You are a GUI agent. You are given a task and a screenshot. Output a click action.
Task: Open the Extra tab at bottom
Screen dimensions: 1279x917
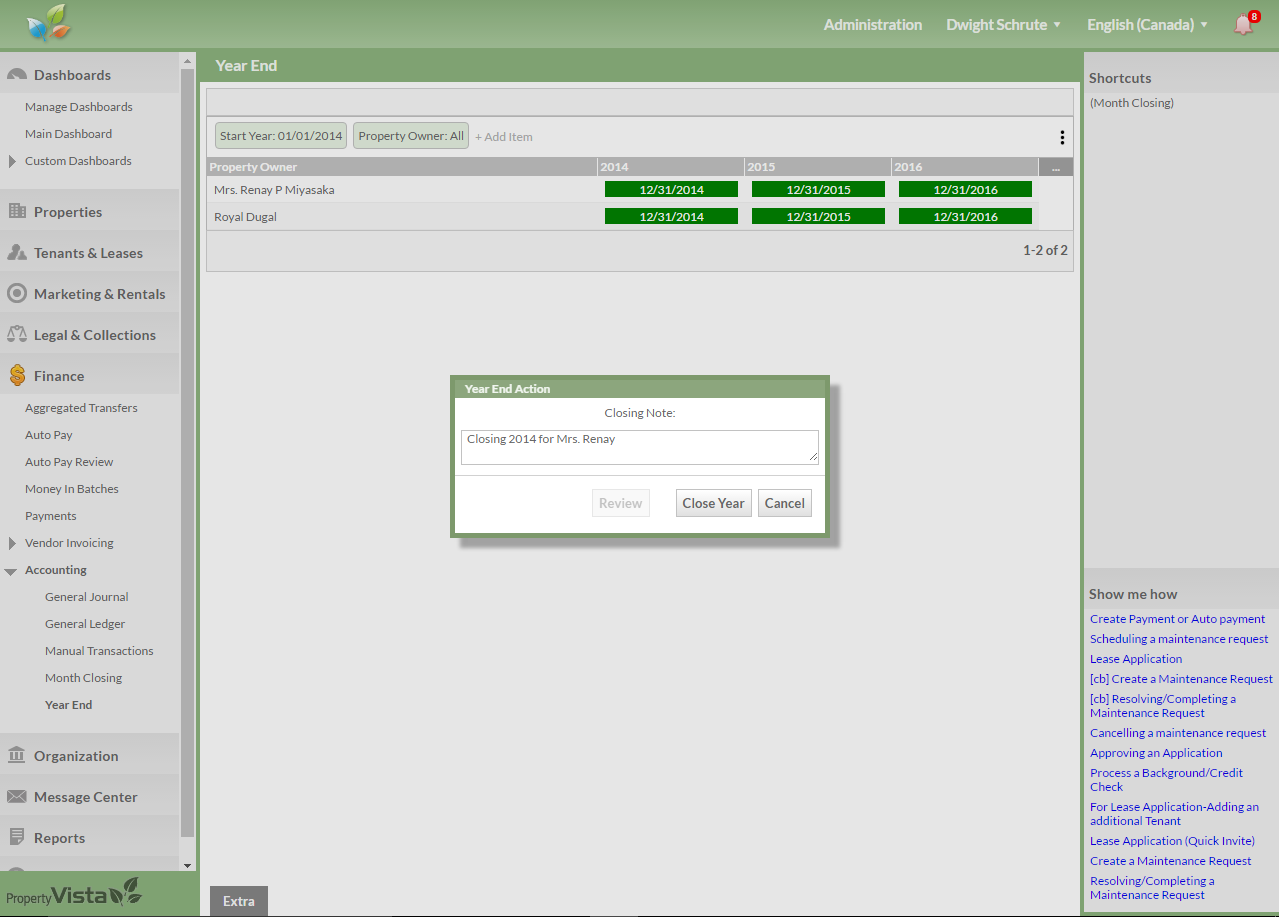click(x=239, y=901)
